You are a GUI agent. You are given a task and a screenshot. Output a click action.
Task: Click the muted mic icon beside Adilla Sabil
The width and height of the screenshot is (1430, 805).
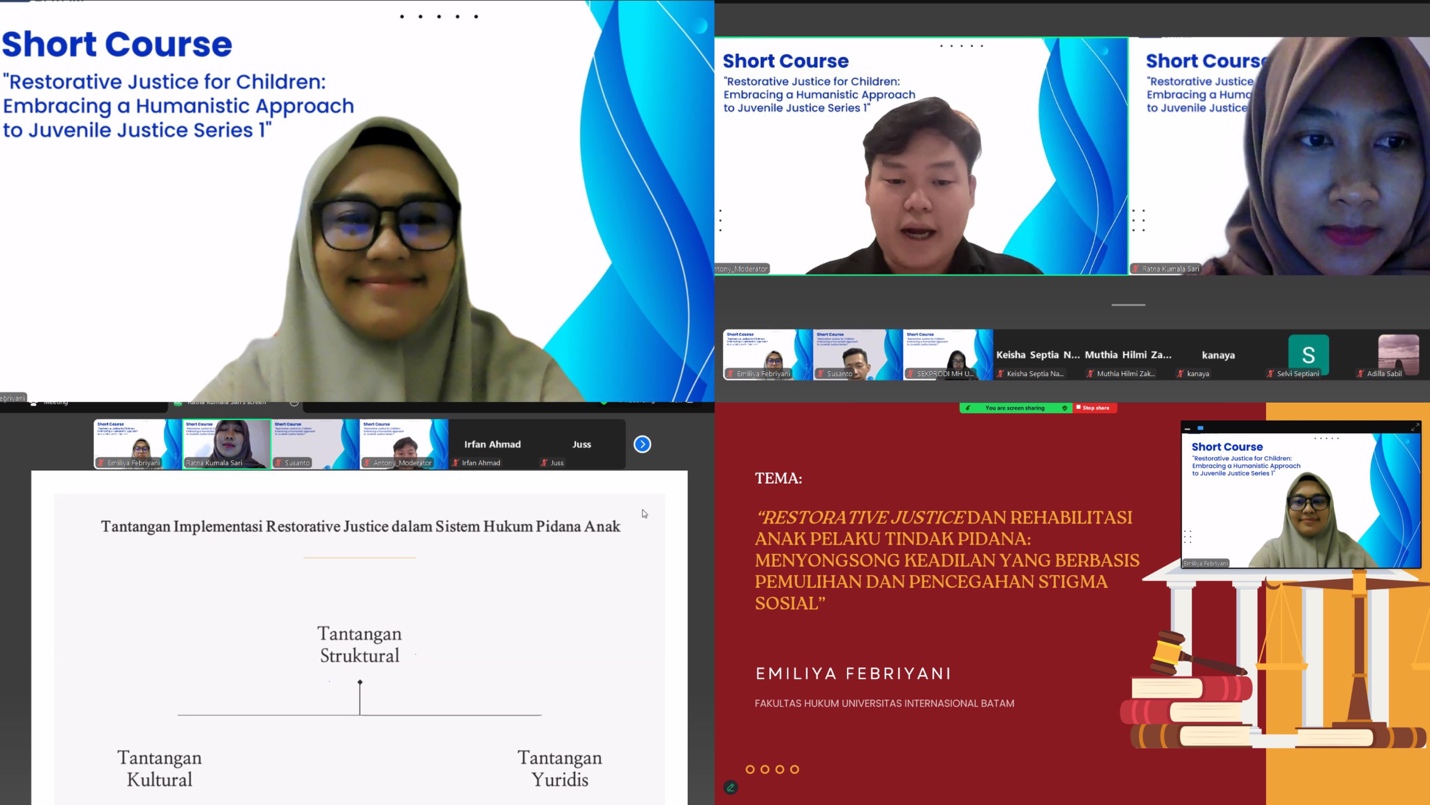[1362, 373]
